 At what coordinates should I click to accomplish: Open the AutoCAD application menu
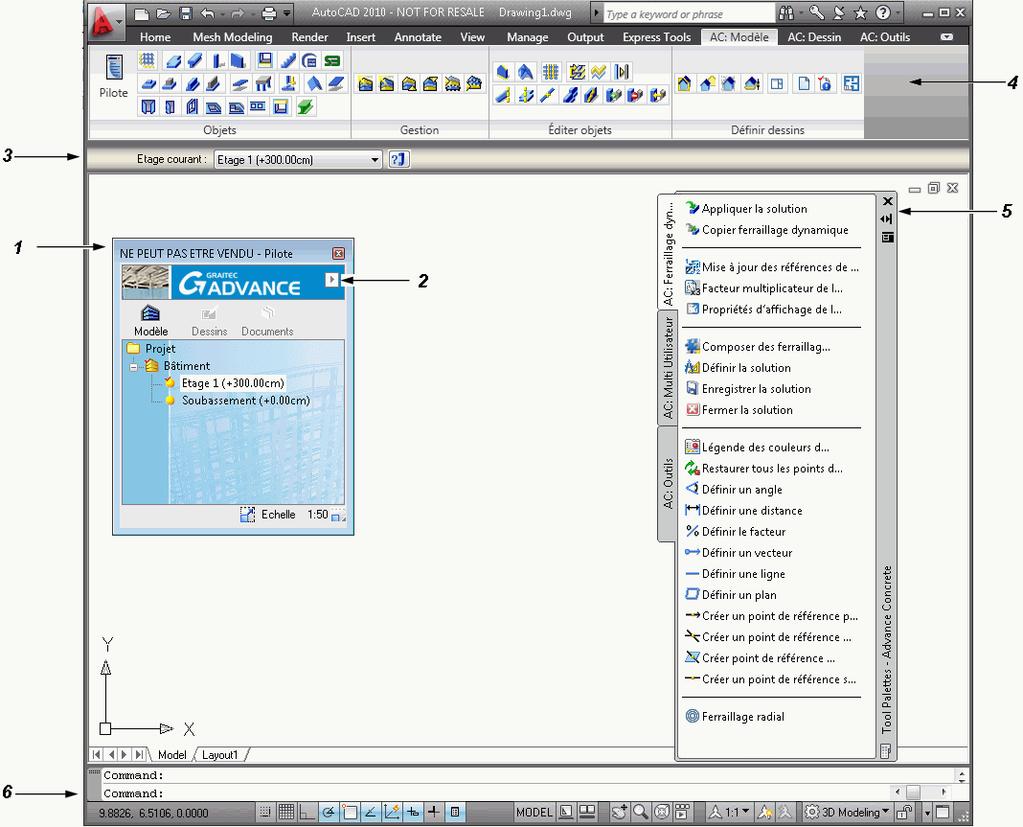[x=104, y=22]
